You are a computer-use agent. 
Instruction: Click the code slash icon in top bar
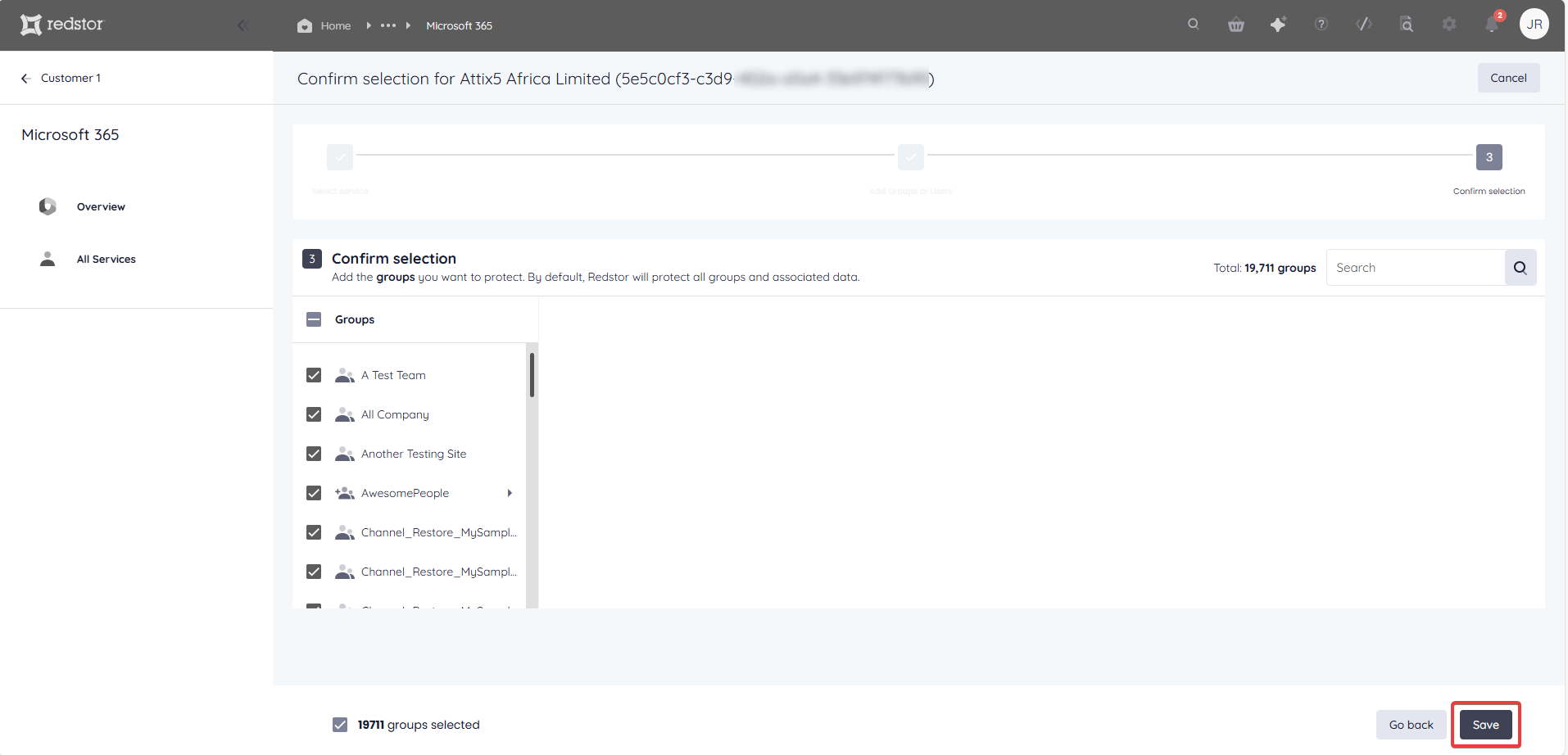1364,25
